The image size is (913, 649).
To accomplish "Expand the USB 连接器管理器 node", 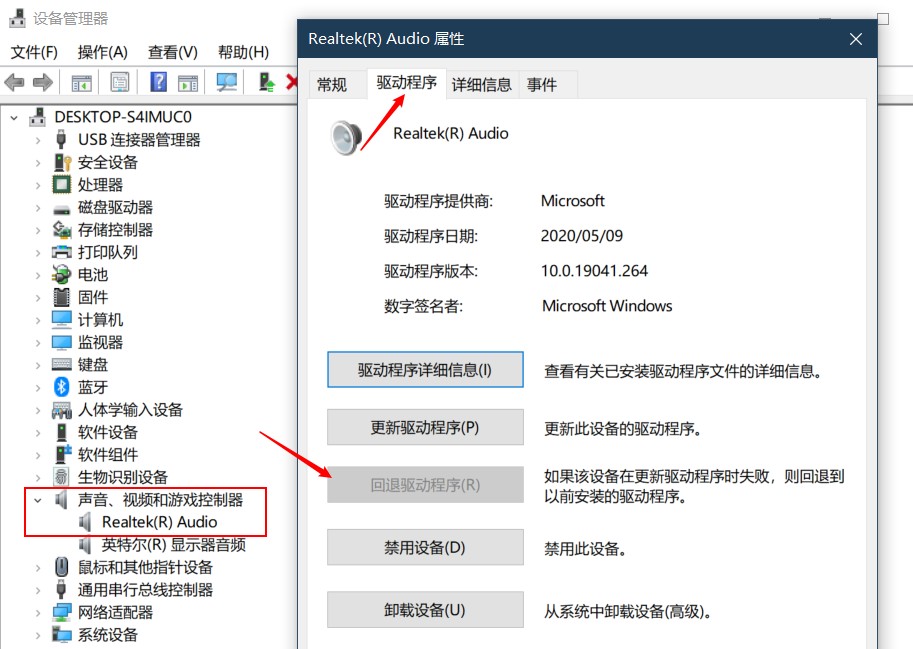I will tap(38, 140).
